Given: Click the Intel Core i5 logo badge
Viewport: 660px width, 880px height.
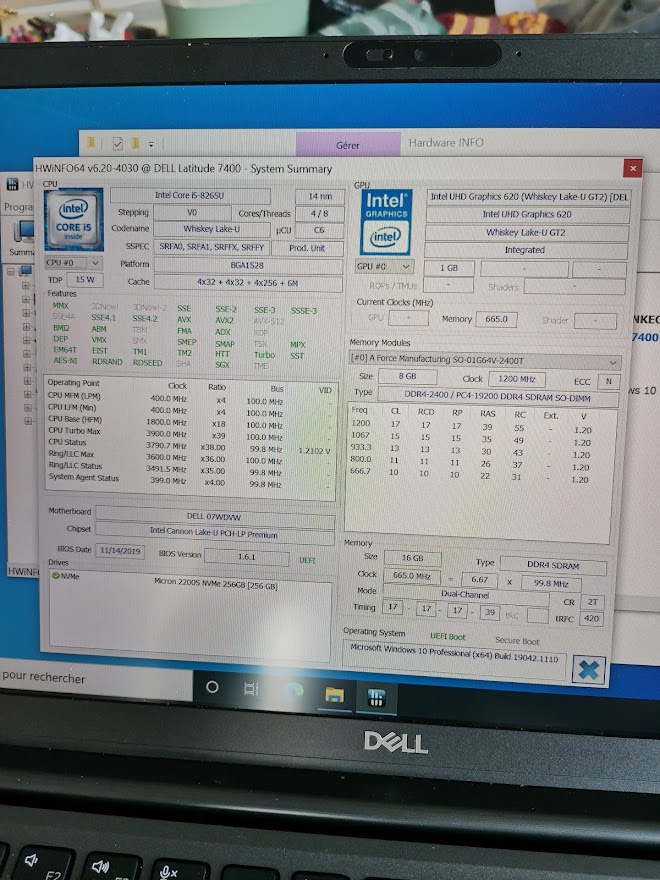Looking at the screenshot, I should click(74, 219).
